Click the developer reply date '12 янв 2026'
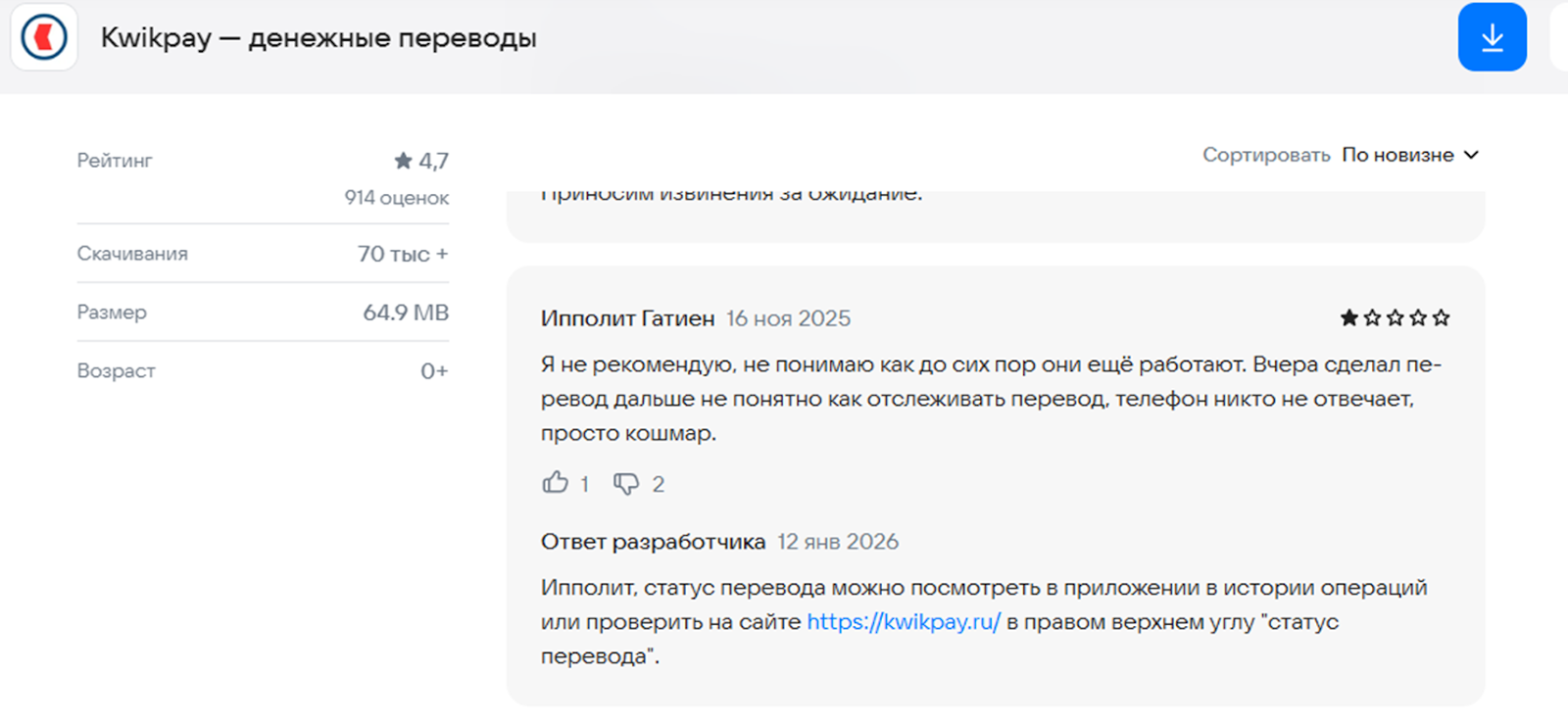Screen dimensions: 1568x723 tap(838, 542)
